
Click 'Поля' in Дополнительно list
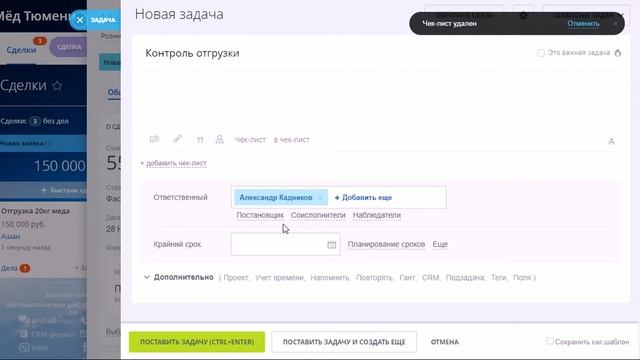coord(522,278)
